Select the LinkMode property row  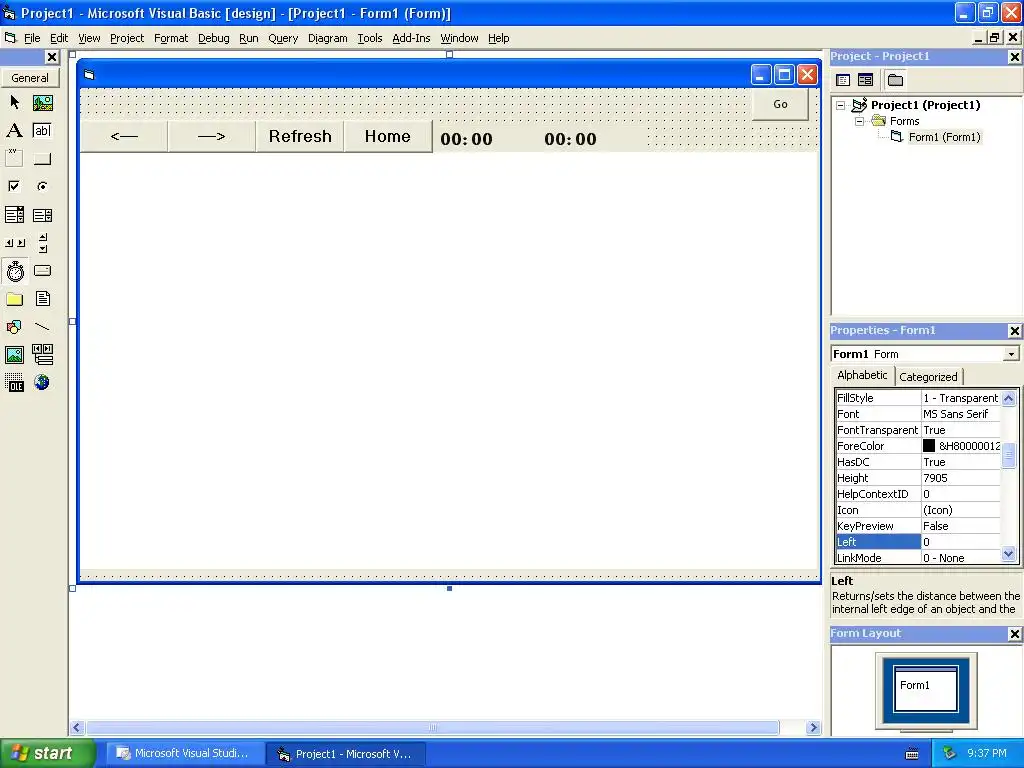tap(918, 558)
